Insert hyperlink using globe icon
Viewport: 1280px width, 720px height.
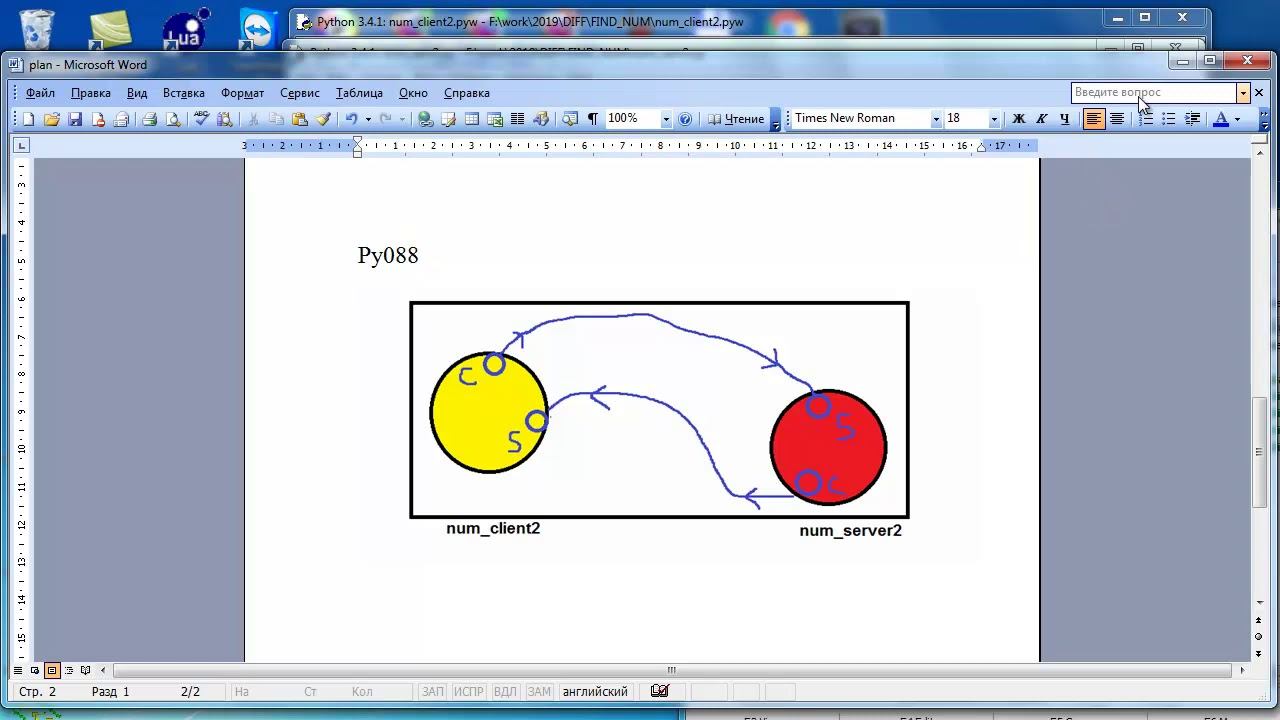(425, 119)
